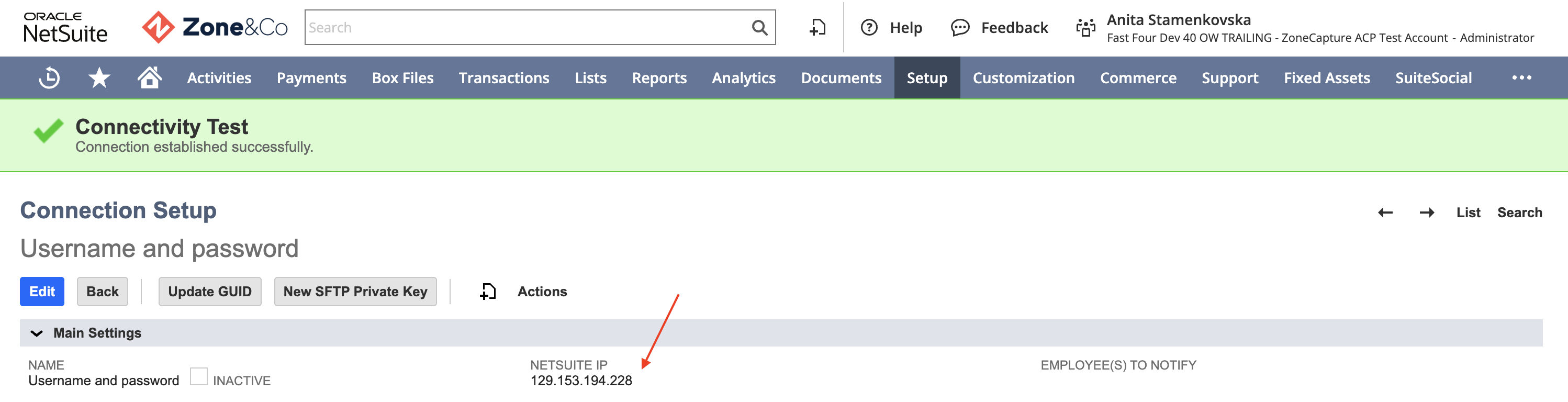Go to the Home icon
Screen dimensions: 1568x402
[149, 77]
